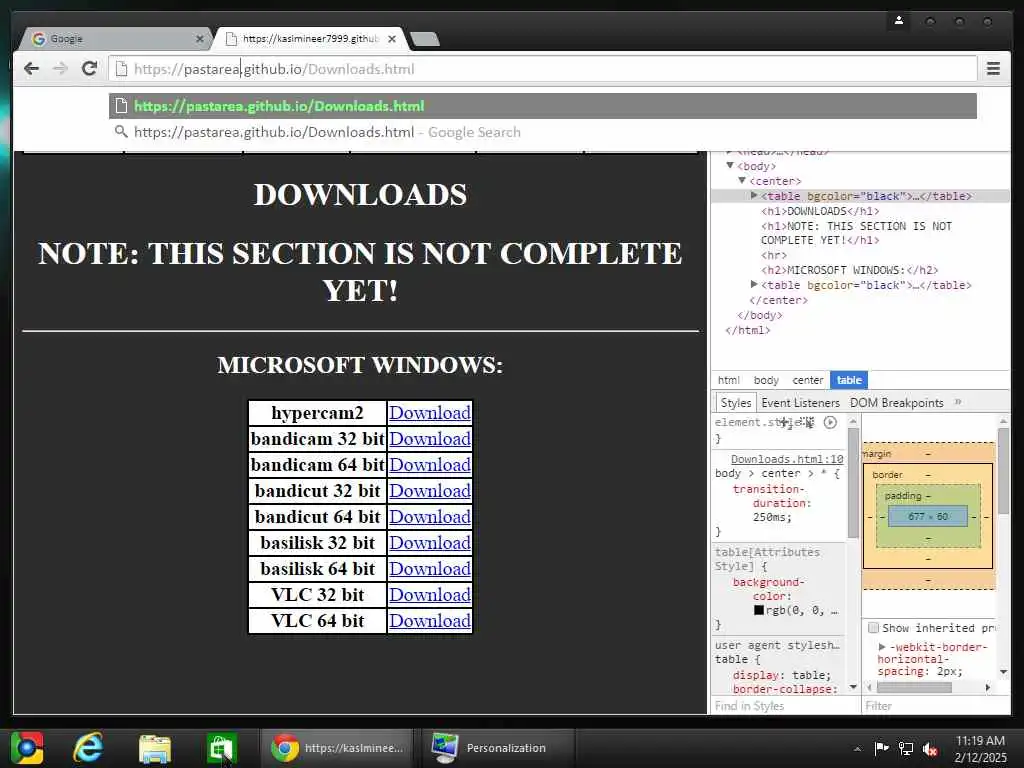Expand the second table bgcolor black node
The image size is (1024, 768).
754,284
